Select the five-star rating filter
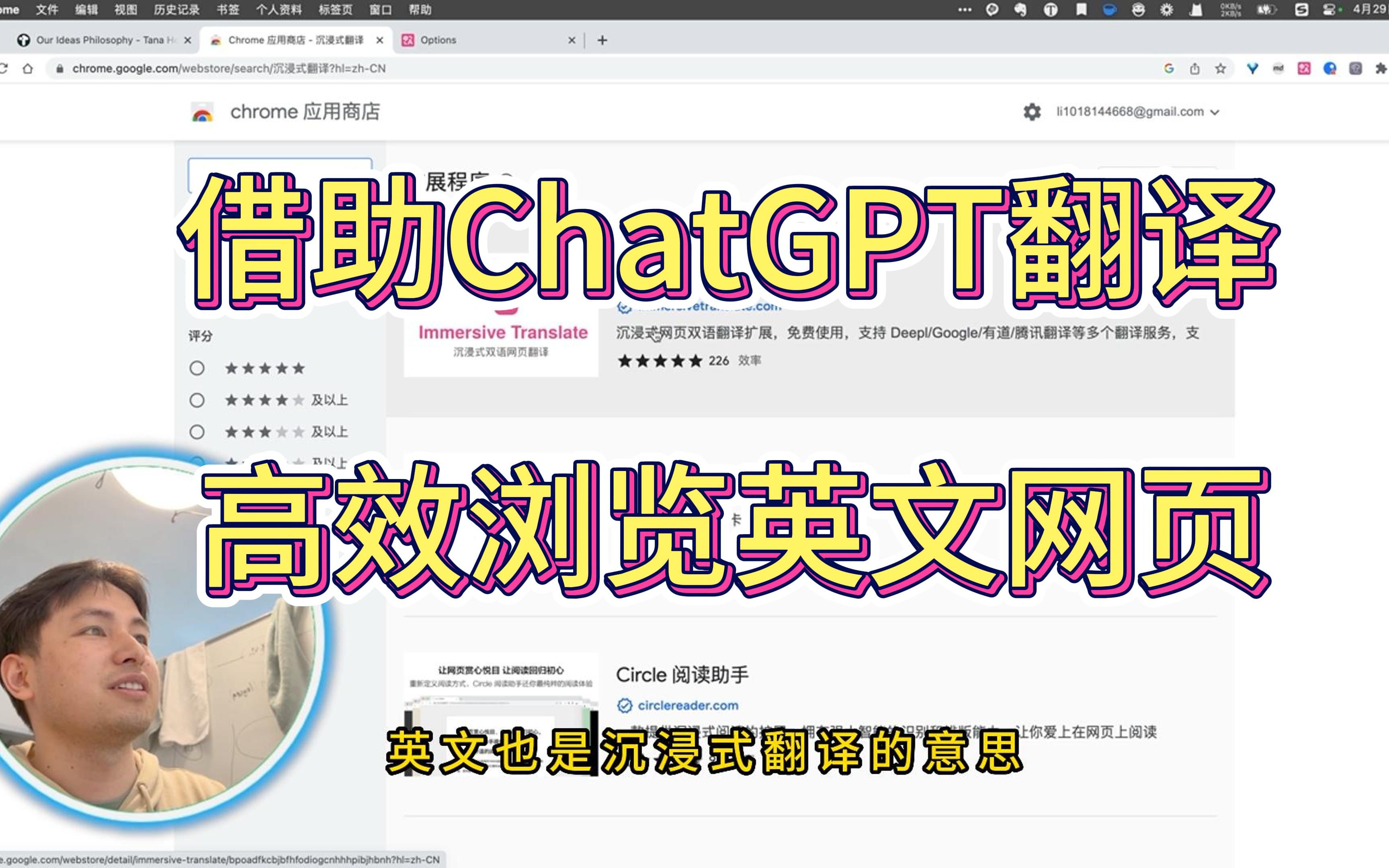The height and width of the screenshot is (868, 1389). point(197,368)
